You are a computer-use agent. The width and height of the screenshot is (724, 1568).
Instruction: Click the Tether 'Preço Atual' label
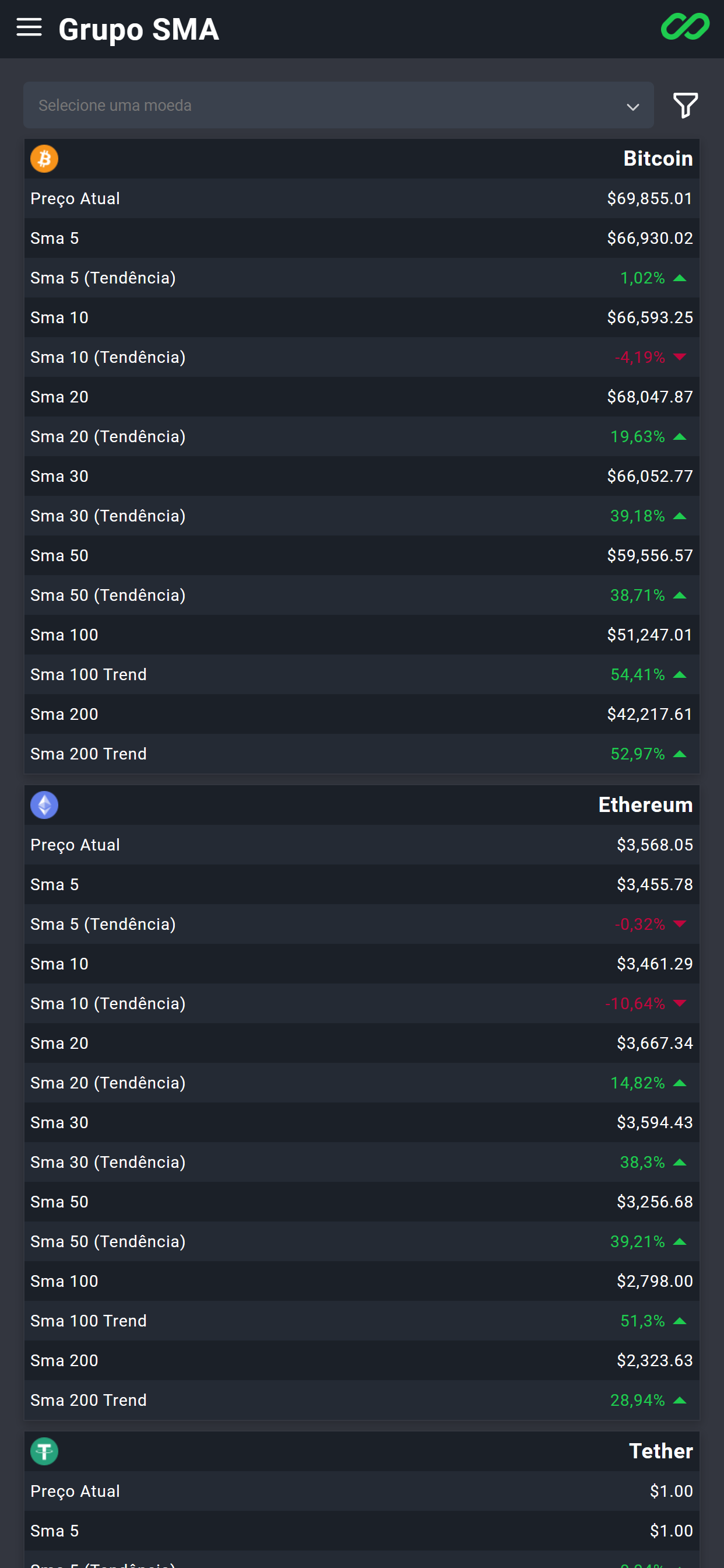click(75, 1492)
